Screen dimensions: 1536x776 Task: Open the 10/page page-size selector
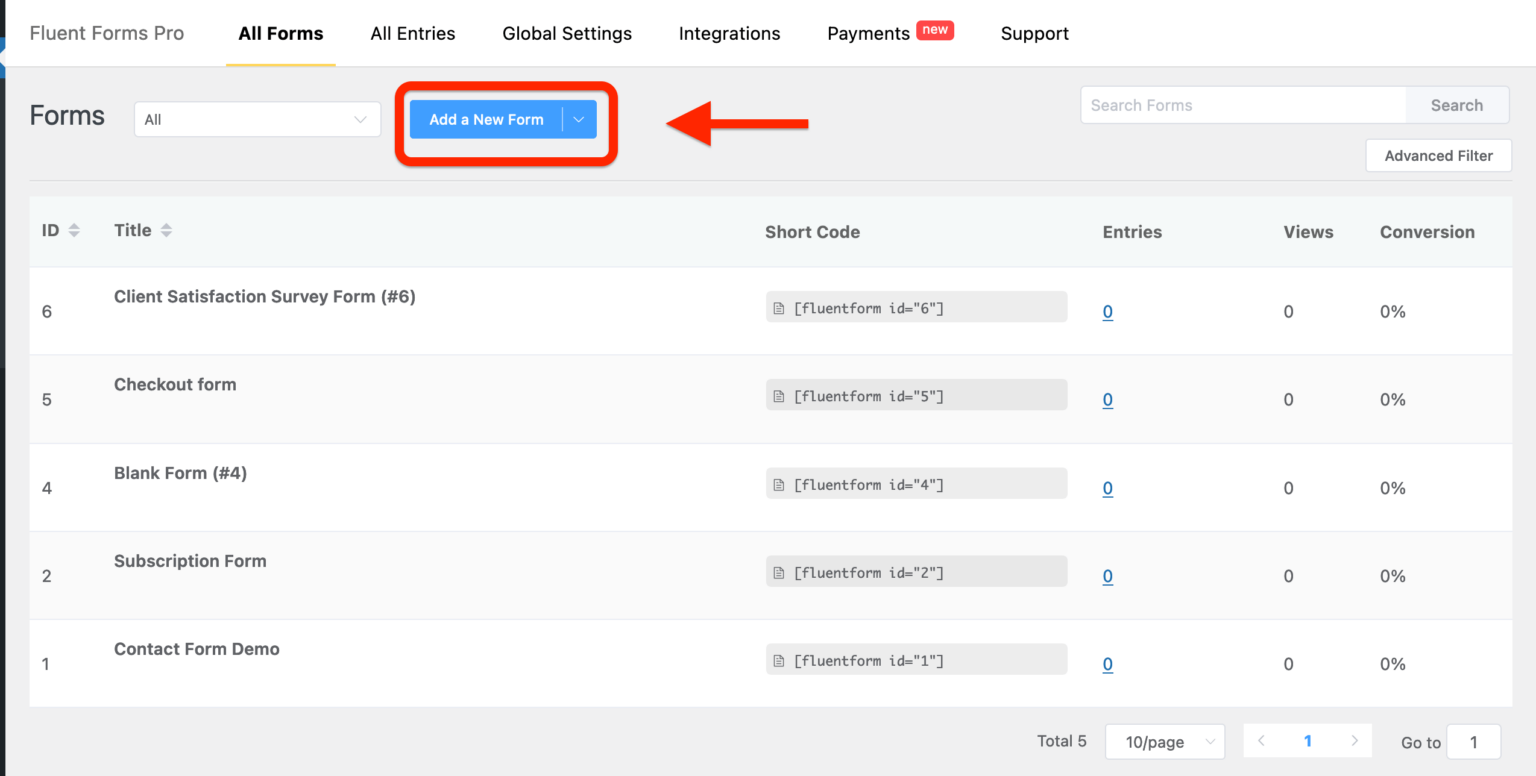pos(1164,741)
